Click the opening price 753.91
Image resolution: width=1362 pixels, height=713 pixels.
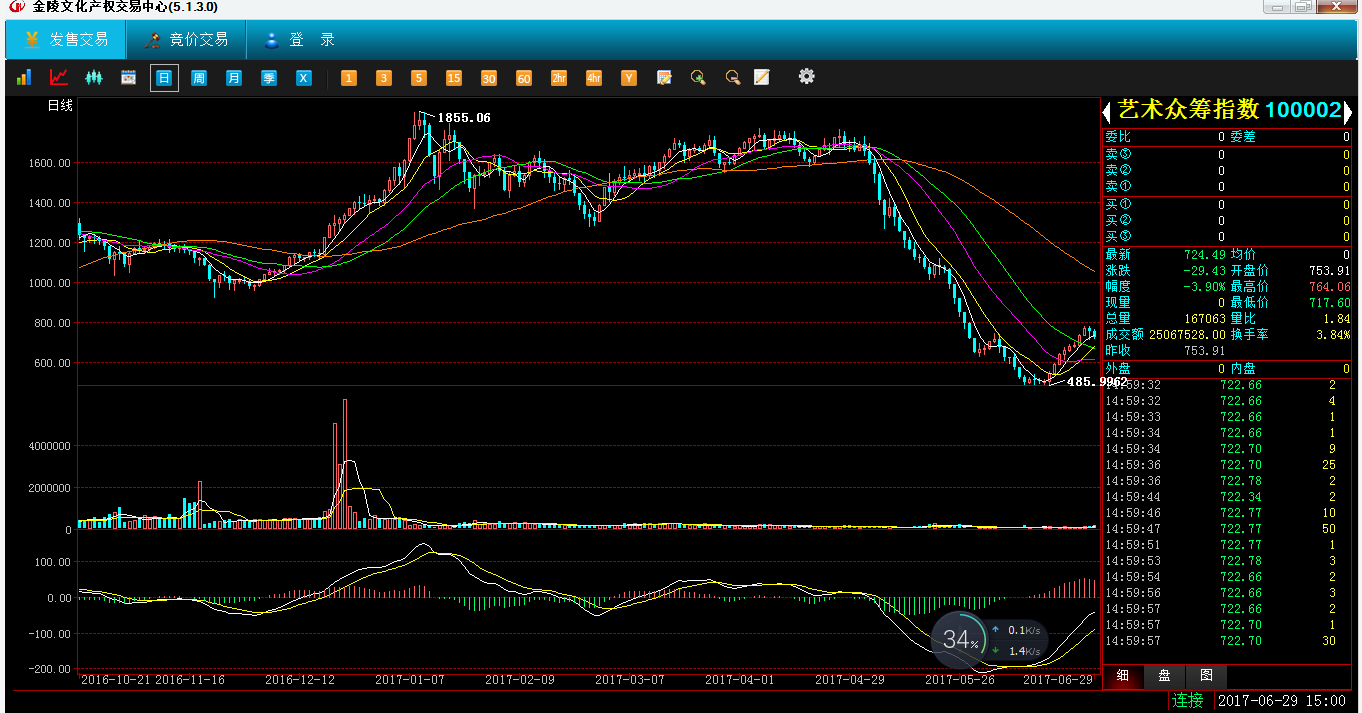(1330, 270)
